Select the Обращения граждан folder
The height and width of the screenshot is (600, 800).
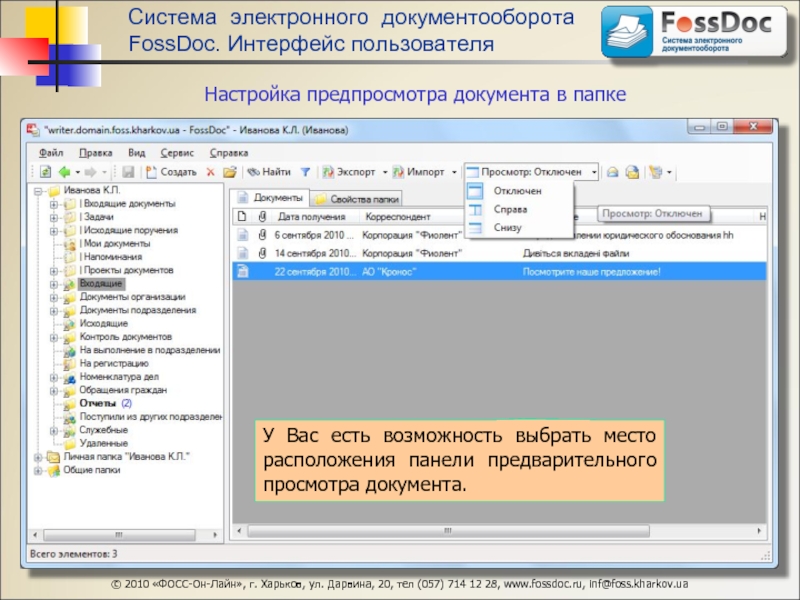pos(123,390)
